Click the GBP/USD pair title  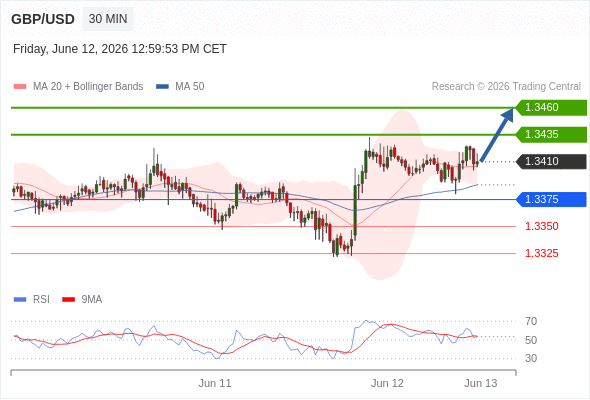[x=43, y=19]
